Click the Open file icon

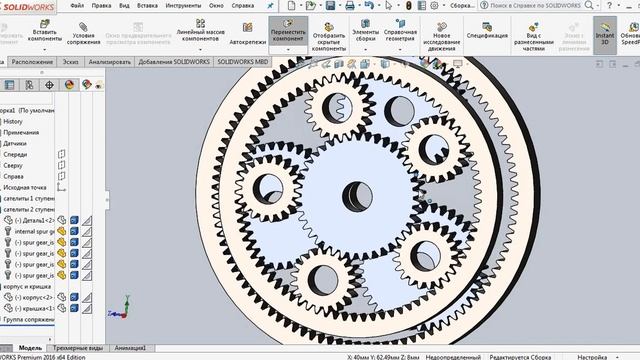pyautogui.click(x=311, y=6)
